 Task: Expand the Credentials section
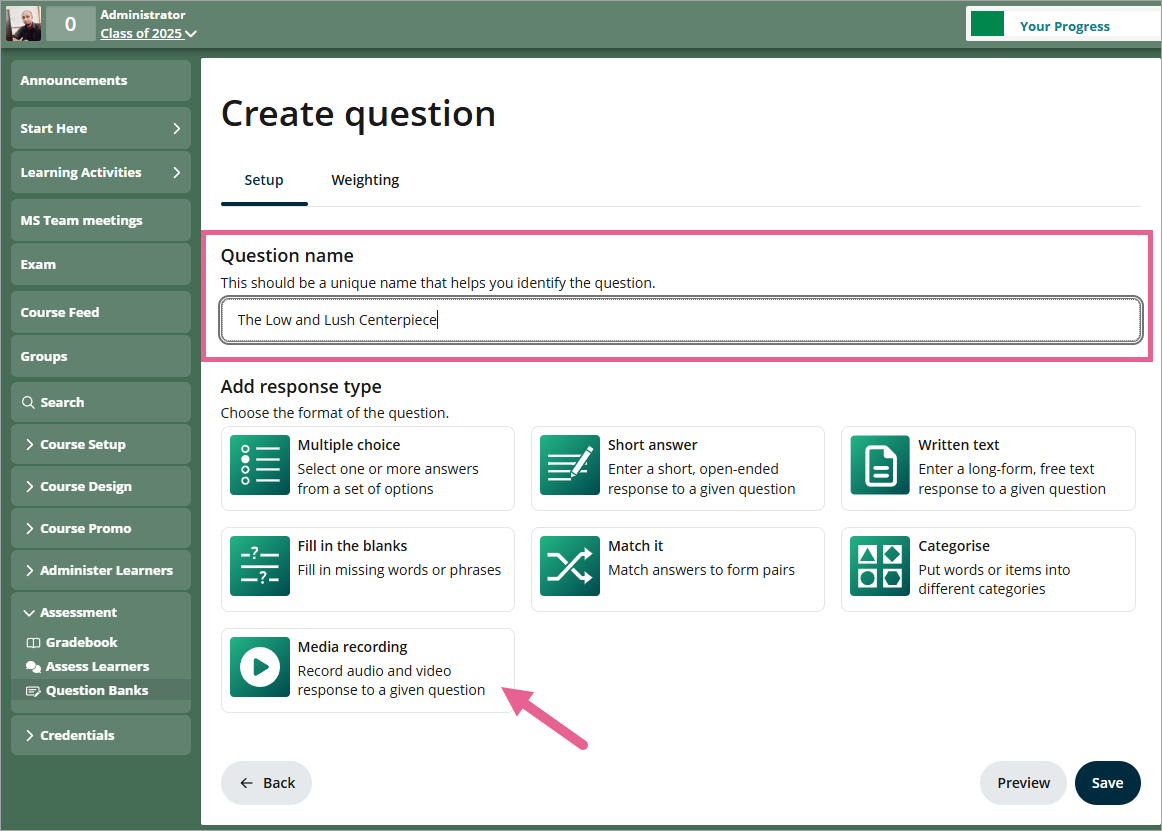(101, 735)
